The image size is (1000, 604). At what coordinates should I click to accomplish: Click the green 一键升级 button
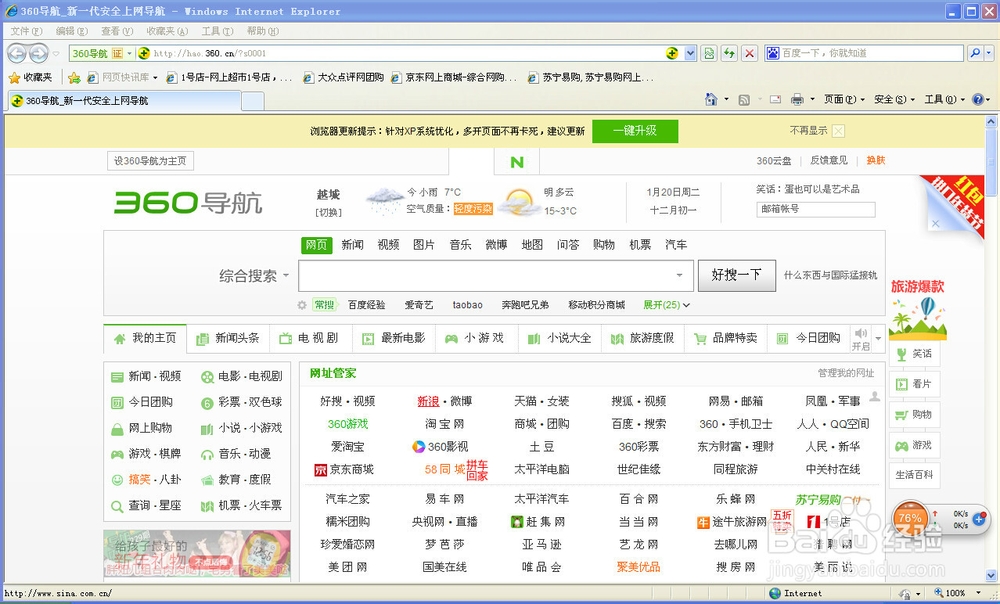click(x=635, y=131)
